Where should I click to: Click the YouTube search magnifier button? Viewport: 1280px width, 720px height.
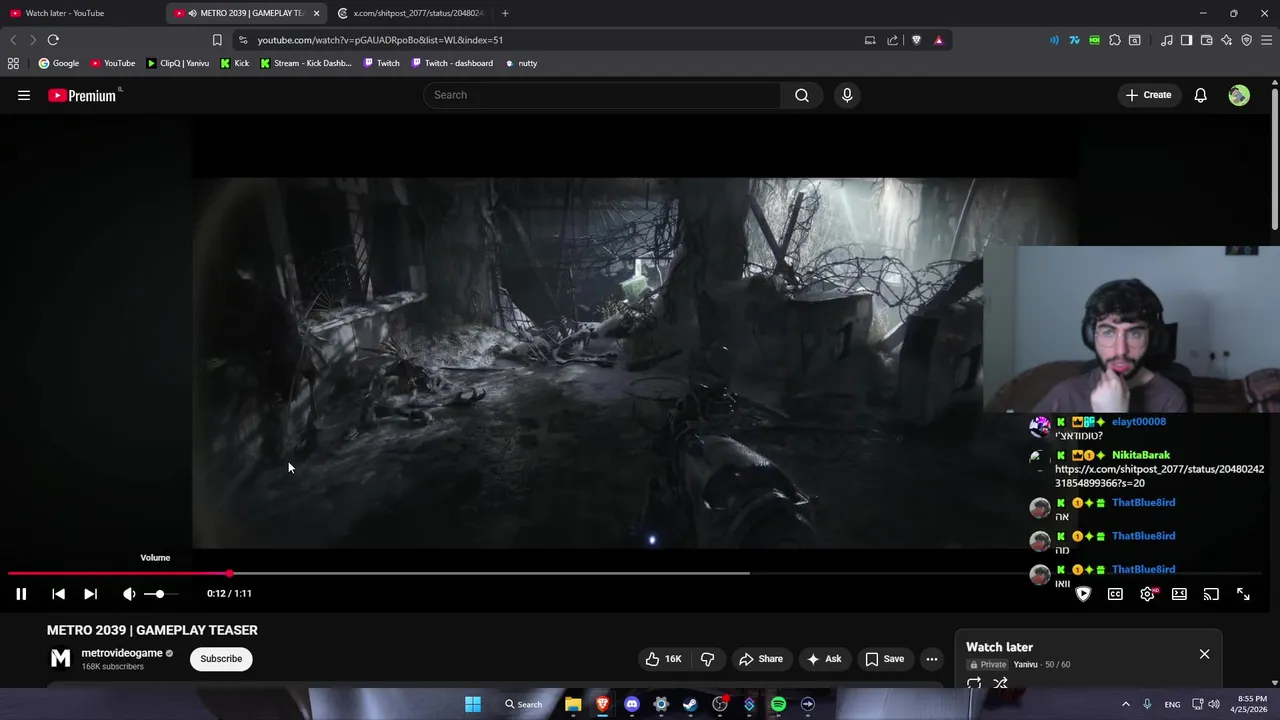[802, 95]
